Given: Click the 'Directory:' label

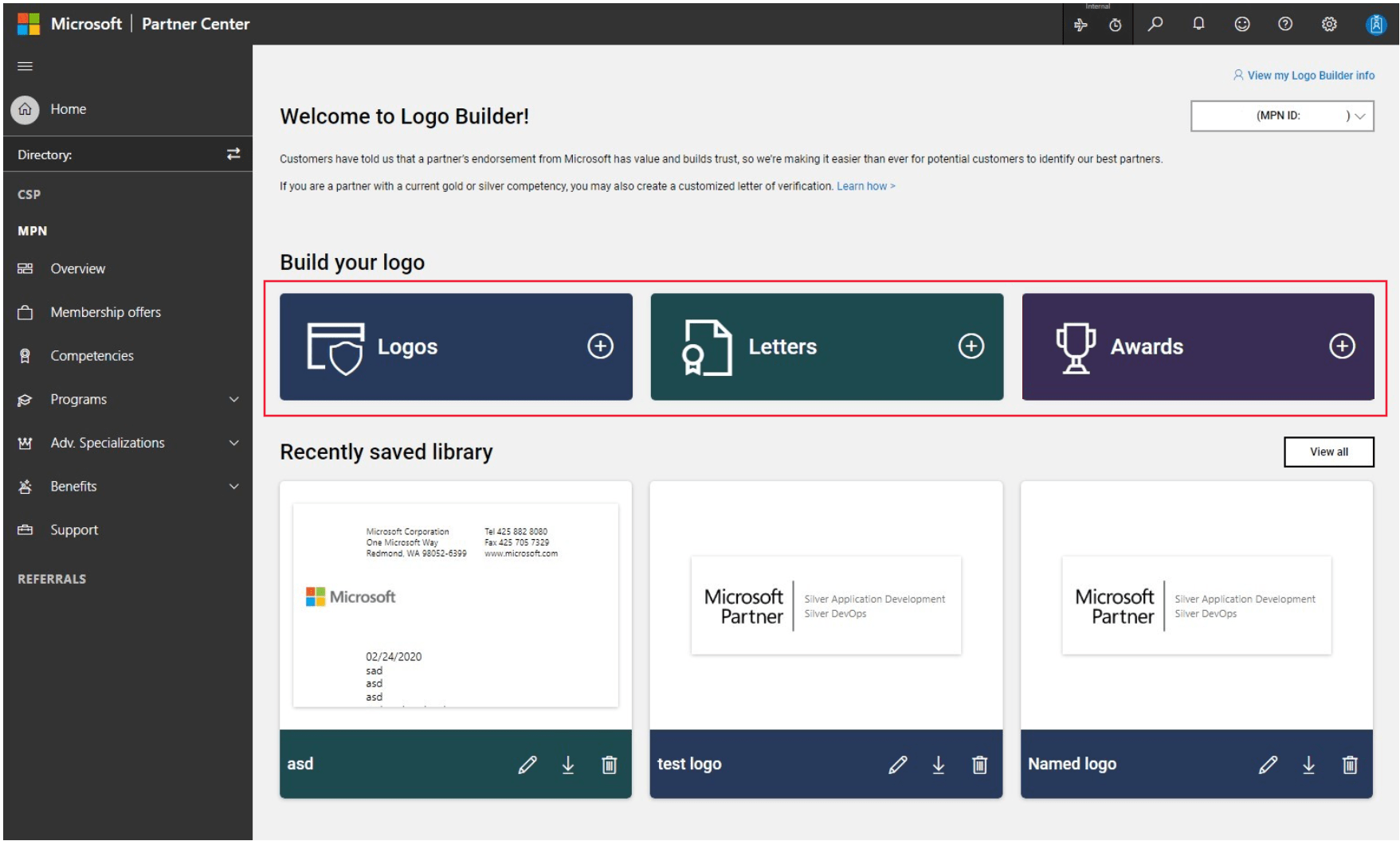Looking at the screenshot, I should coord(45,155).
